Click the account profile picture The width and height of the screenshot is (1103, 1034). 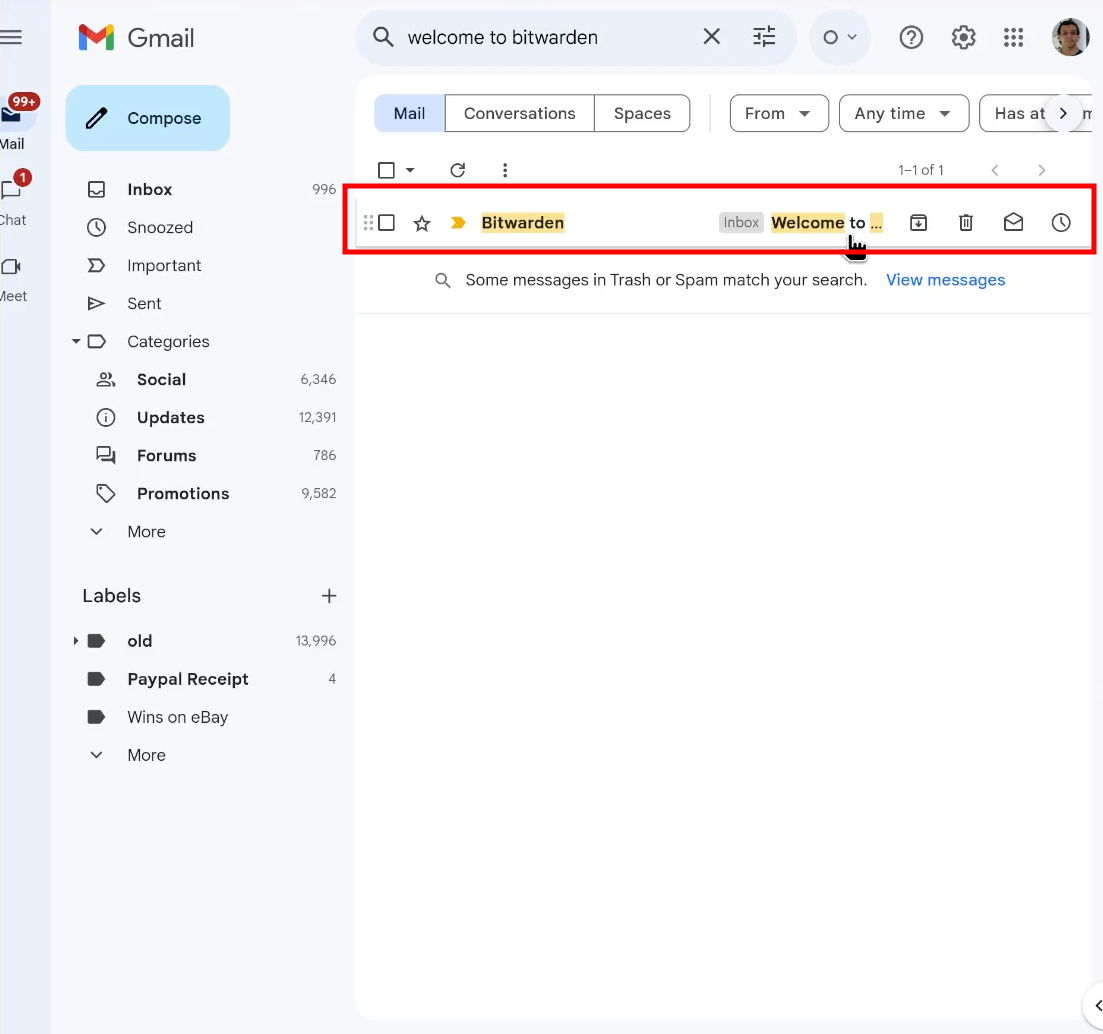pos(1070,37)
